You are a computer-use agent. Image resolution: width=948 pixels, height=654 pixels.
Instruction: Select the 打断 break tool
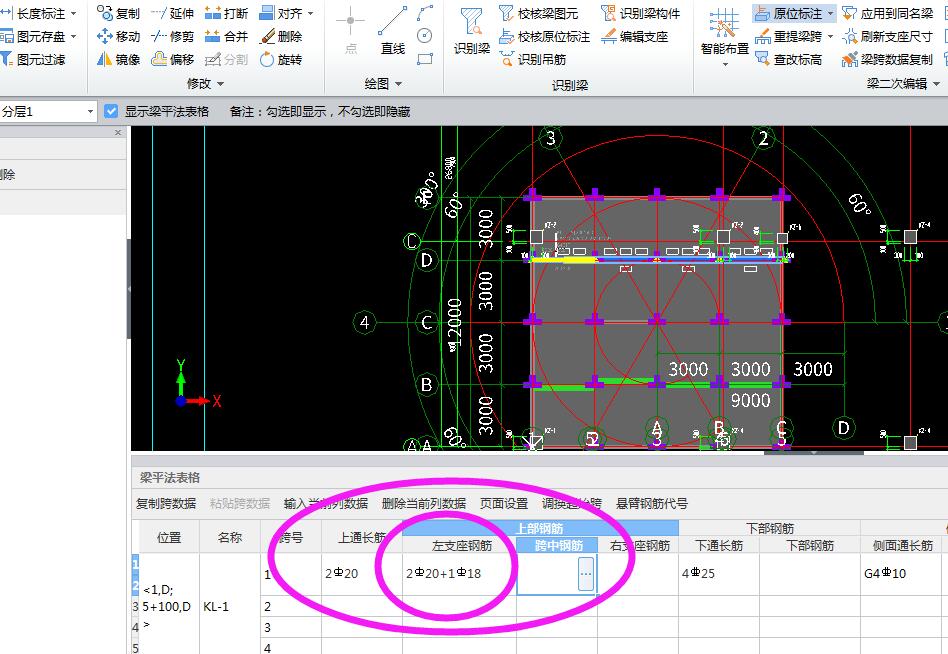pyautogui.click(x=226, y=13)
